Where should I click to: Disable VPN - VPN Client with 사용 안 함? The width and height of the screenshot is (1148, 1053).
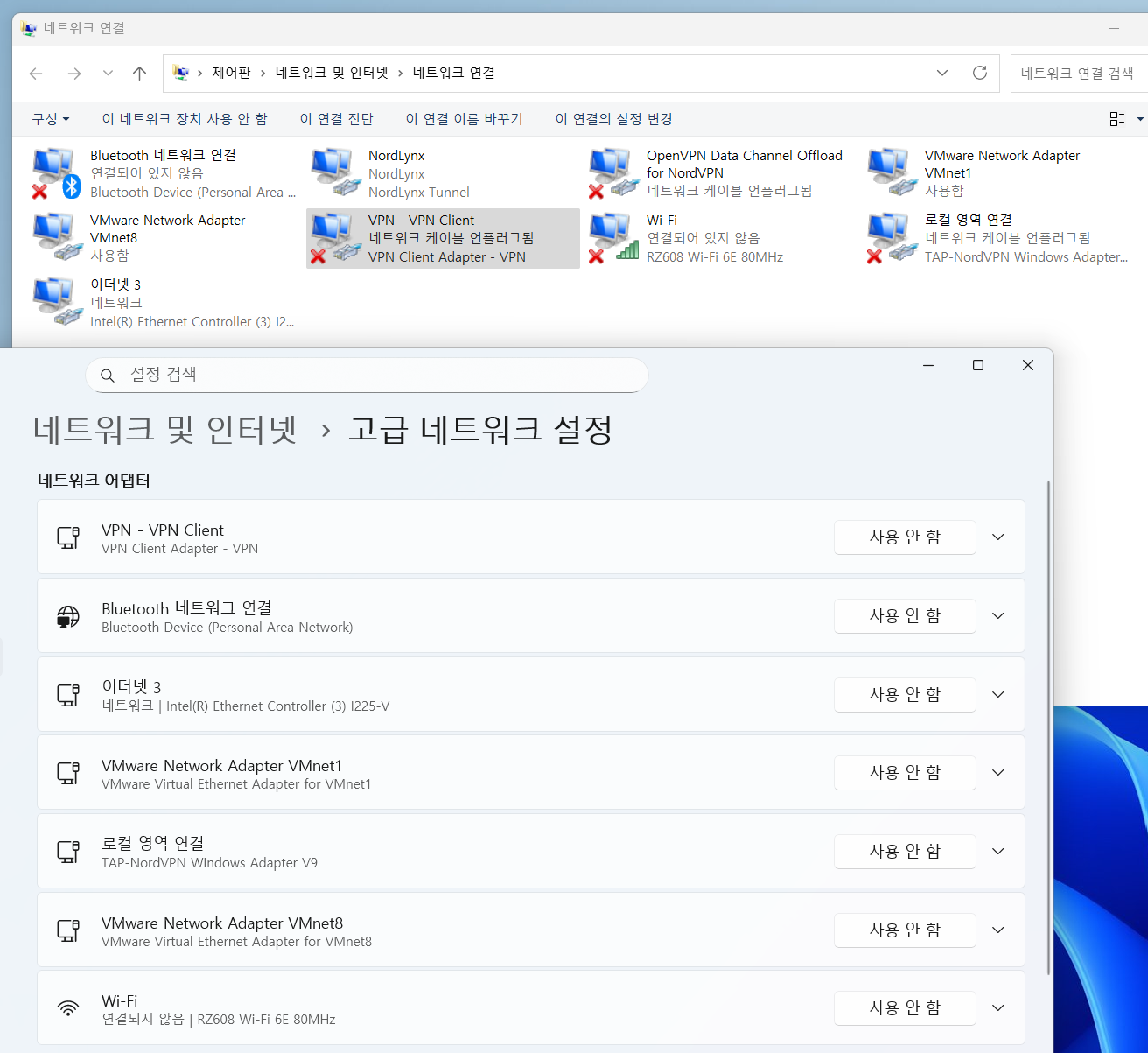[x=905, y=537]
